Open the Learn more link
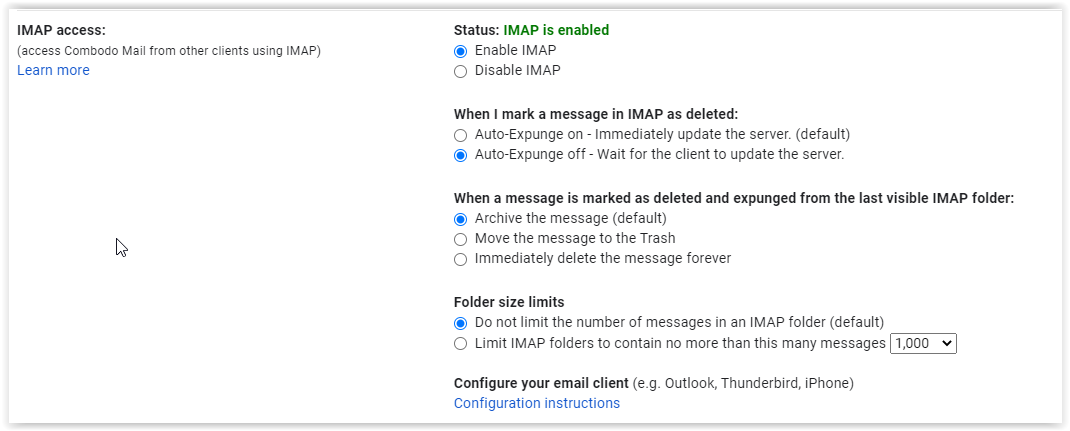Image resolution: width=1070 pixels, height=431 pixels. [53, 70]
